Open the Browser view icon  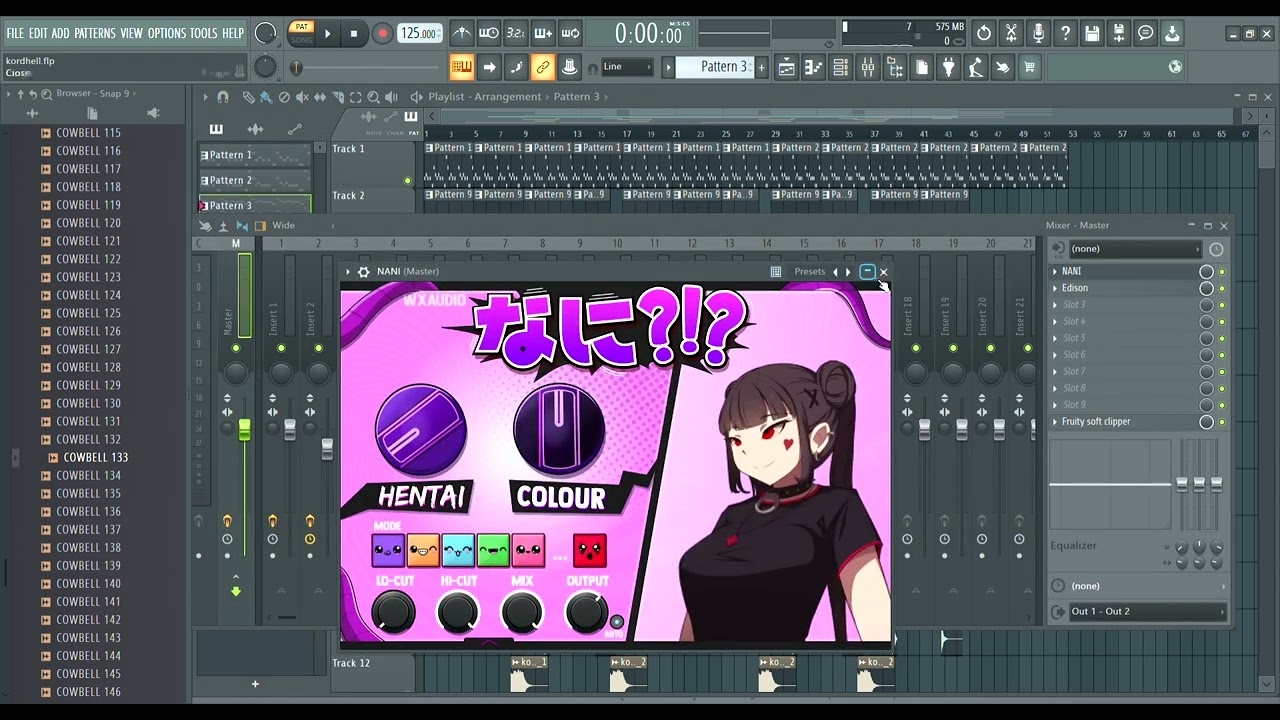894,67
